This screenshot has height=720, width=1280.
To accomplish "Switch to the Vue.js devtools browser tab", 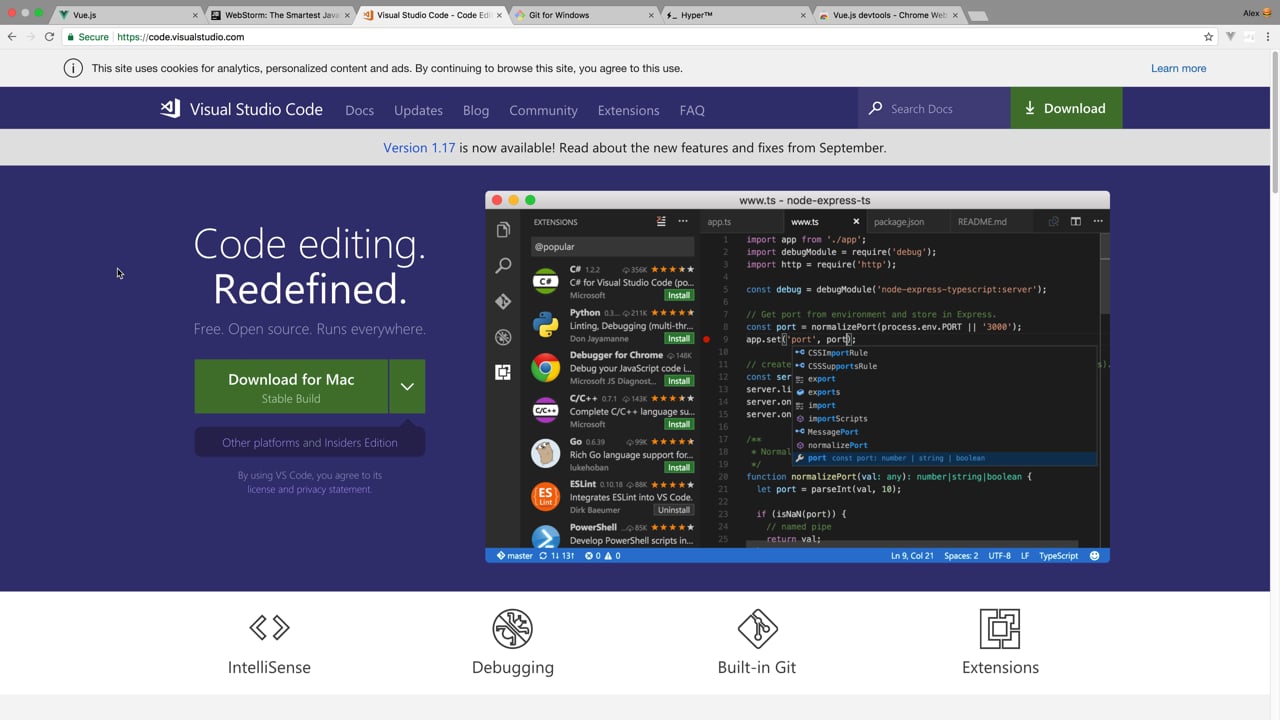I will (x=888, y=15).
